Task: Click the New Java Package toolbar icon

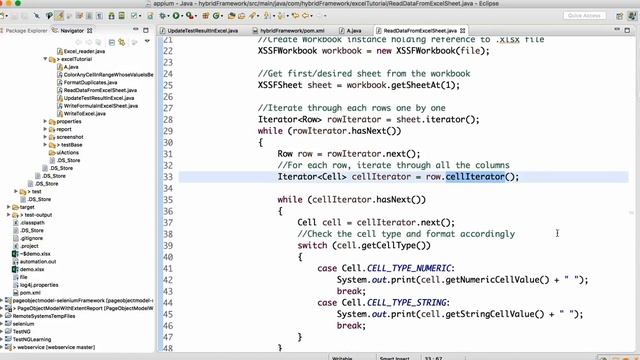Action: click(x=205, y=16)
